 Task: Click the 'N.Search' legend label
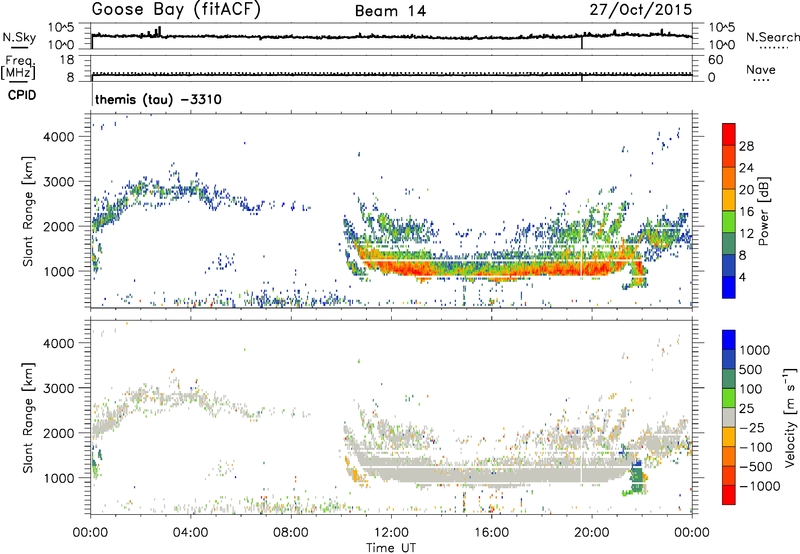(x=773, y=37)
